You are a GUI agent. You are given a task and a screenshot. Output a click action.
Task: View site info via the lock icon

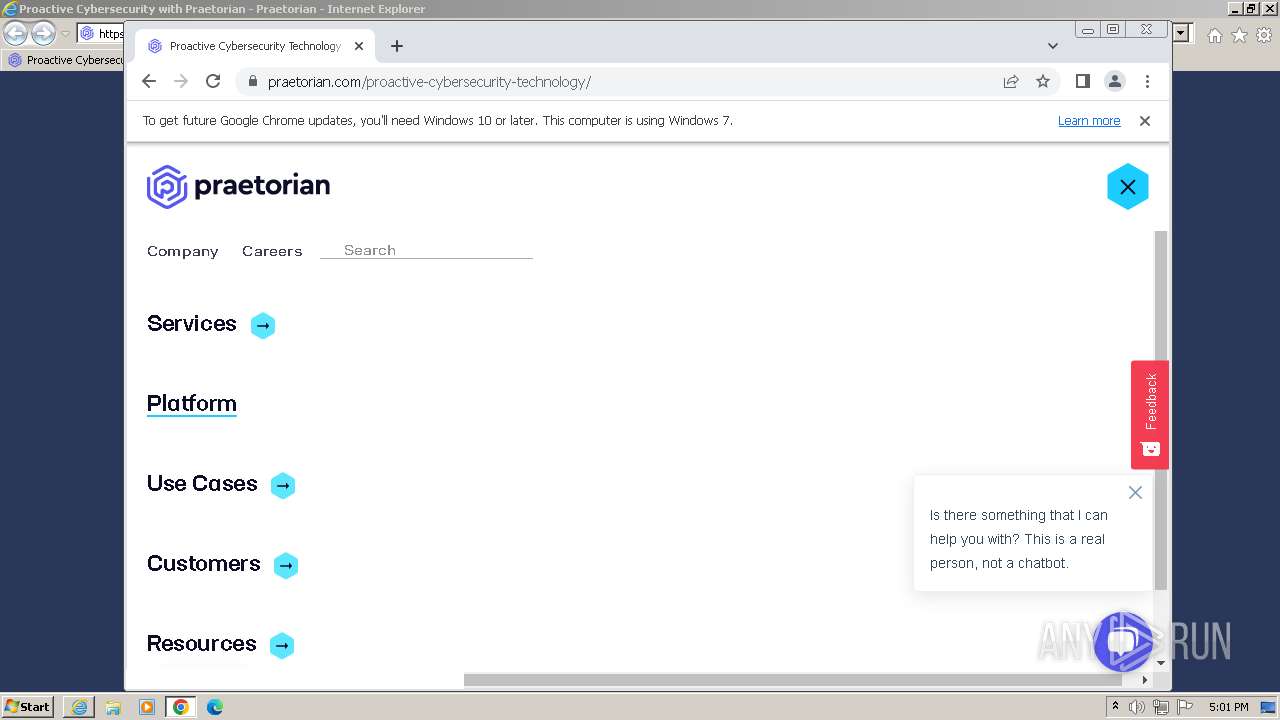pyautogui.click(x=252, y=82)
